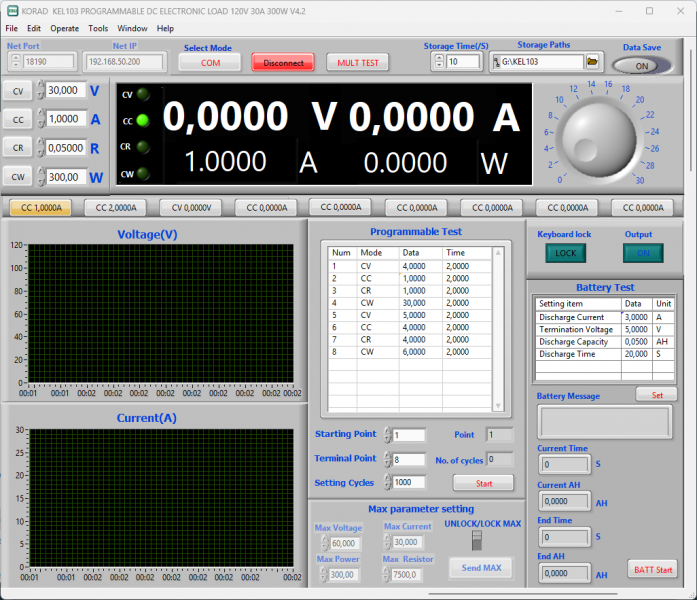Click the CW mode indicator LED

coord(143,173)
